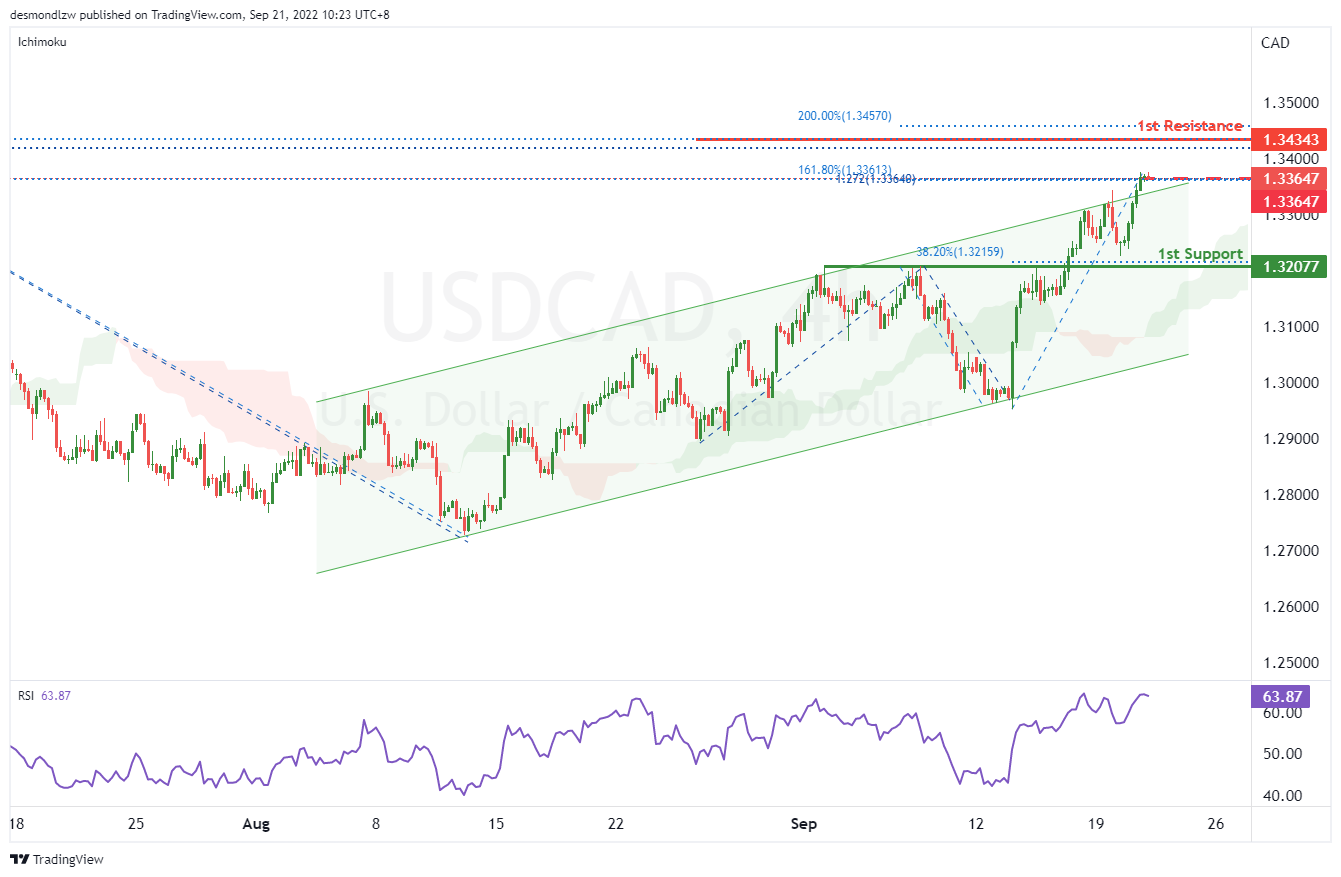Click the 1.26000 price axis label
The width and height of the screenshot is (1341, 877).
click(1289, 607)
